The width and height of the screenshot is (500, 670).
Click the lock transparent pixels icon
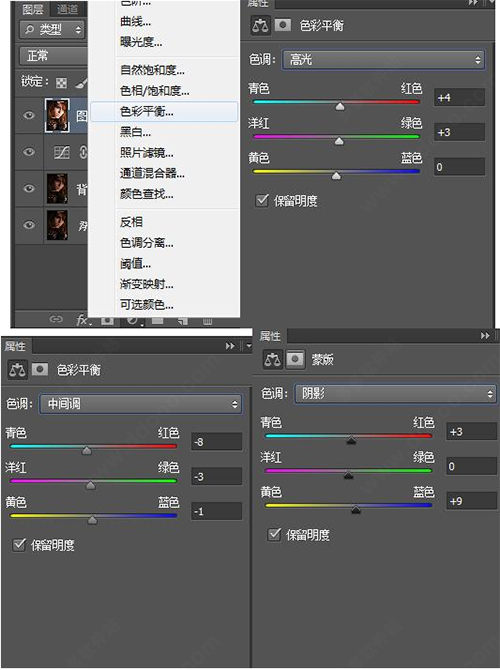pos(62,83)
